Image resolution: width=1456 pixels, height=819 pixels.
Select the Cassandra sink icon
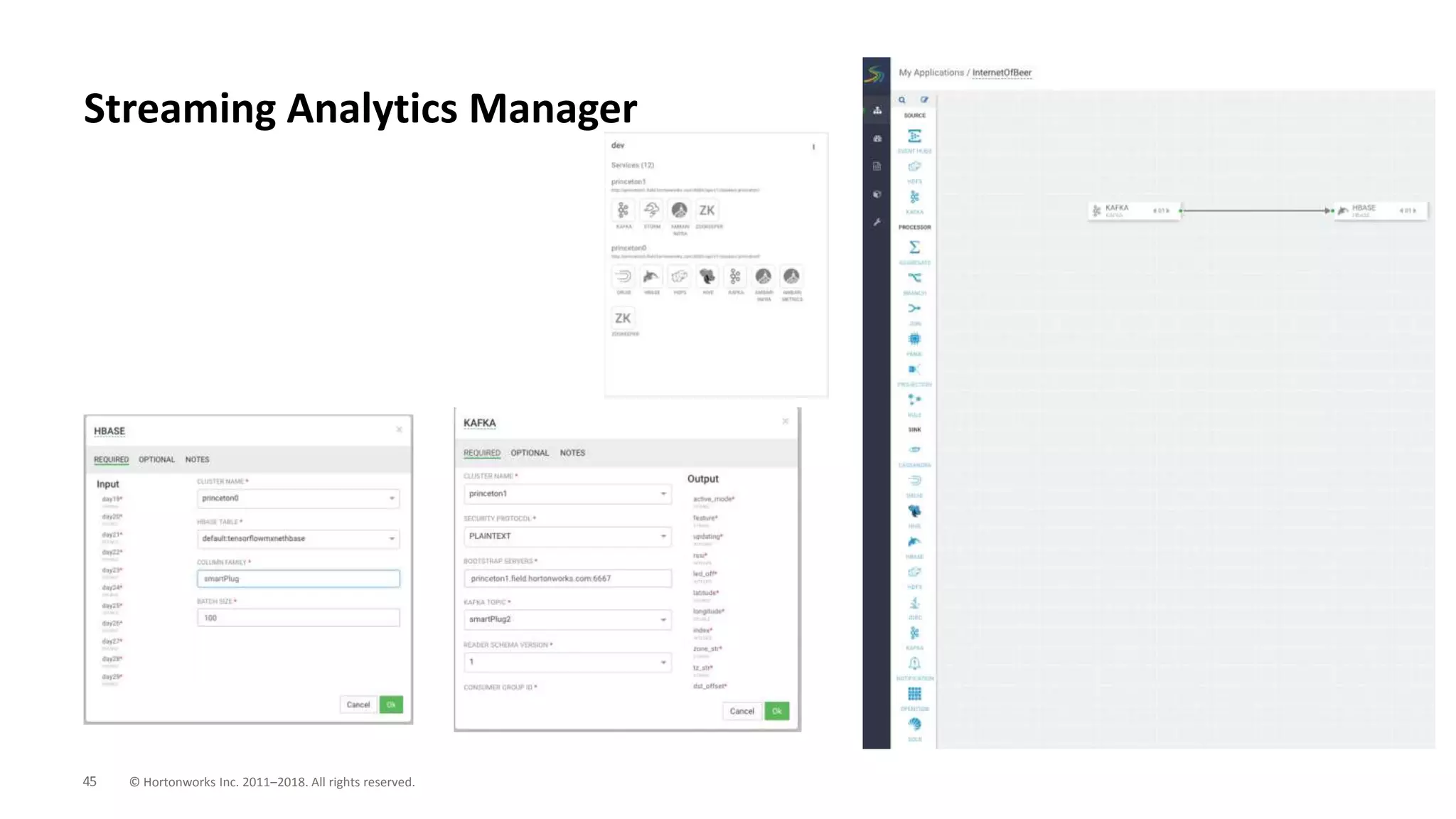point(914,449)
